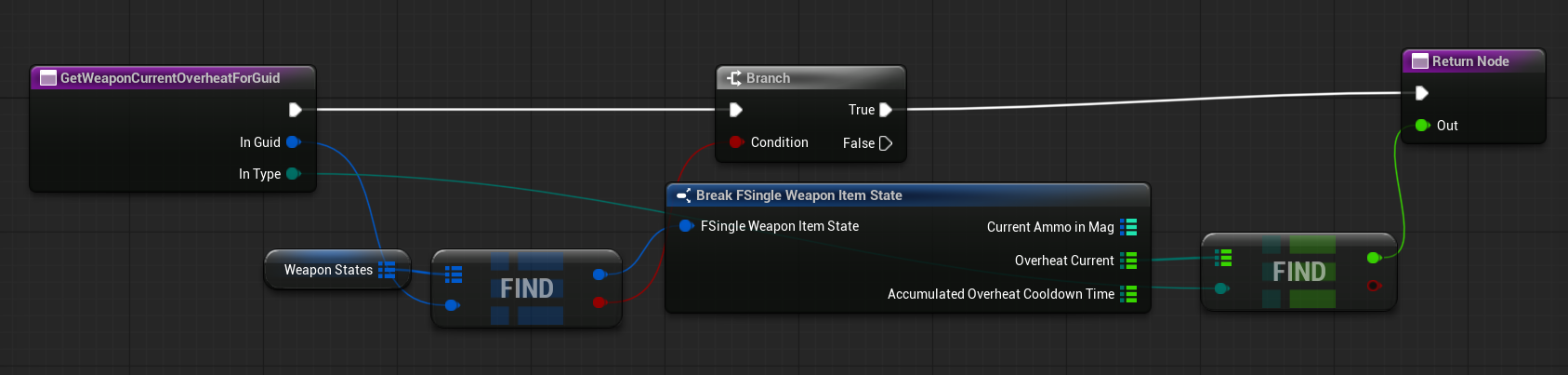Click the In Guid output pin
This screenshot has height=375, width=1568.
[293, 142]
